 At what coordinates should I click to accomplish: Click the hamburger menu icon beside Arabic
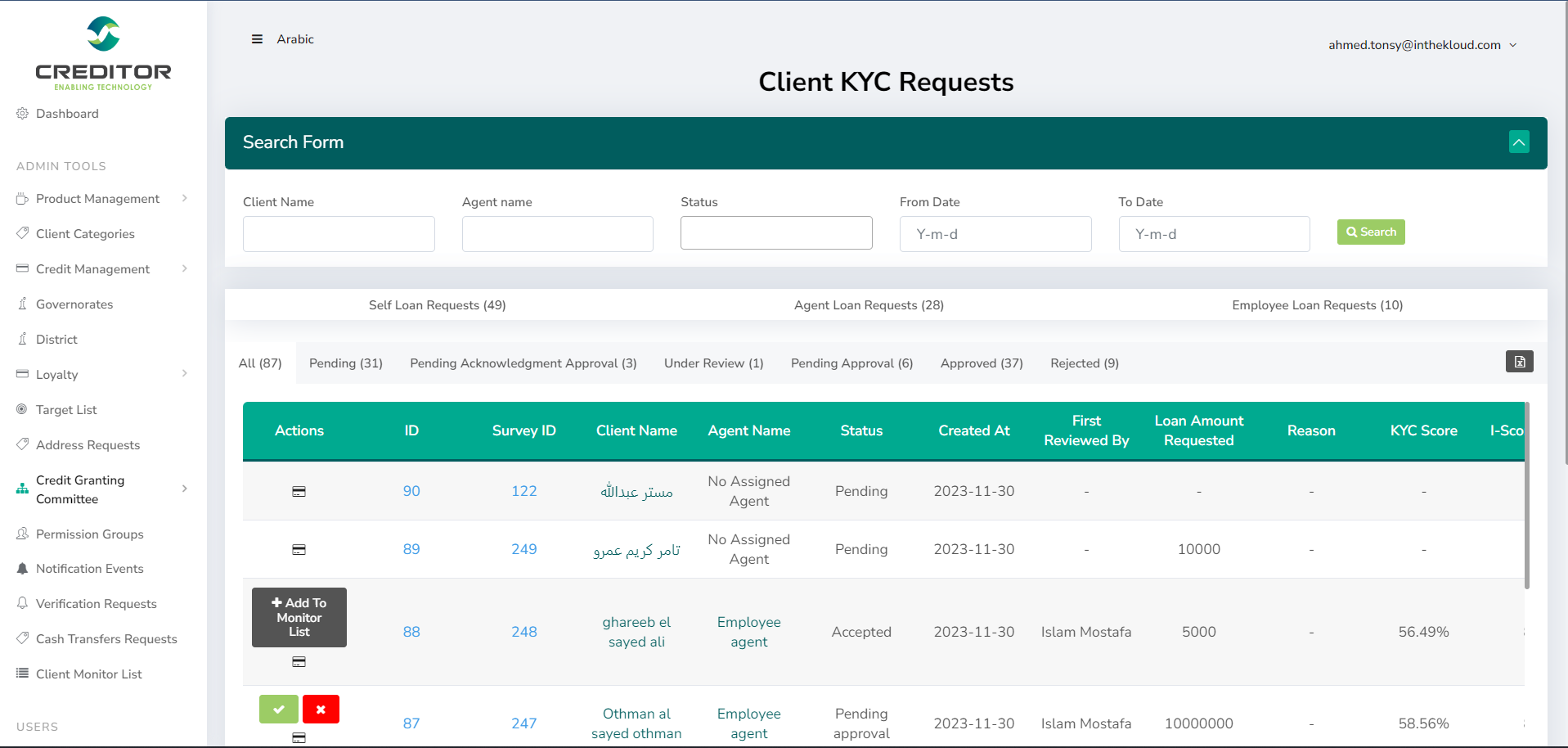pos(257,39)
